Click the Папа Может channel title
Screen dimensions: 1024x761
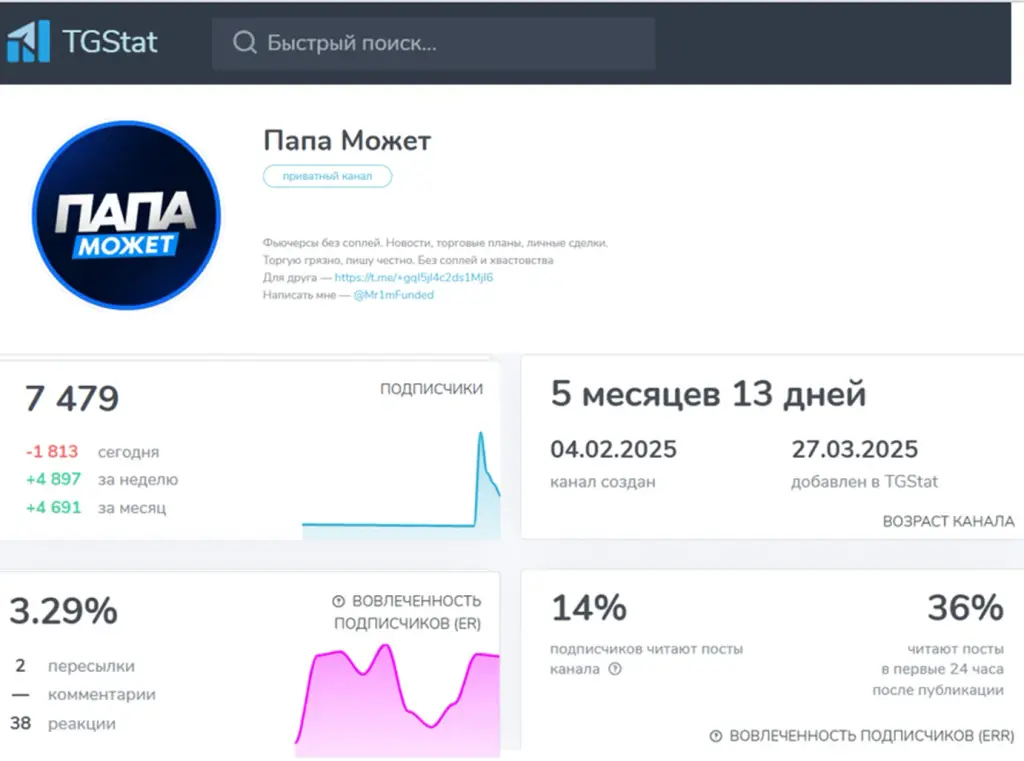pos(347,140)
